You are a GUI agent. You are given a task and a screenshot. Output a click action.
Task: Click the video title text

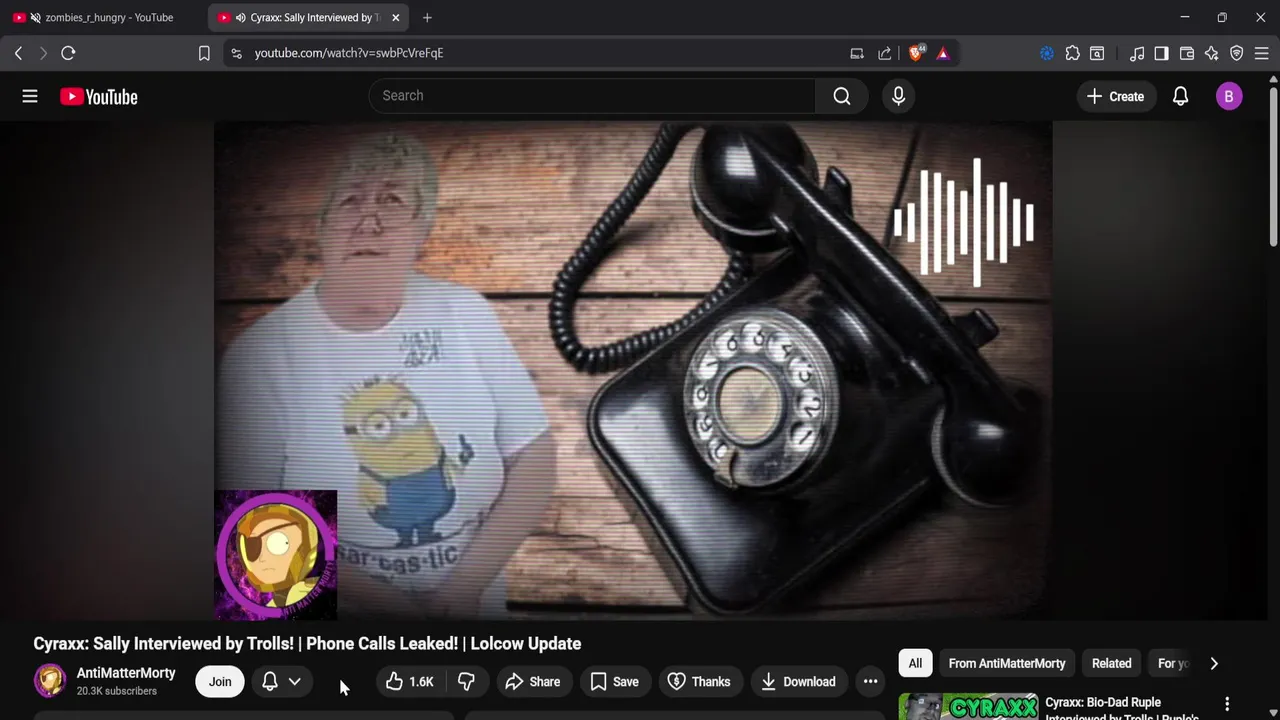[307, 644]
